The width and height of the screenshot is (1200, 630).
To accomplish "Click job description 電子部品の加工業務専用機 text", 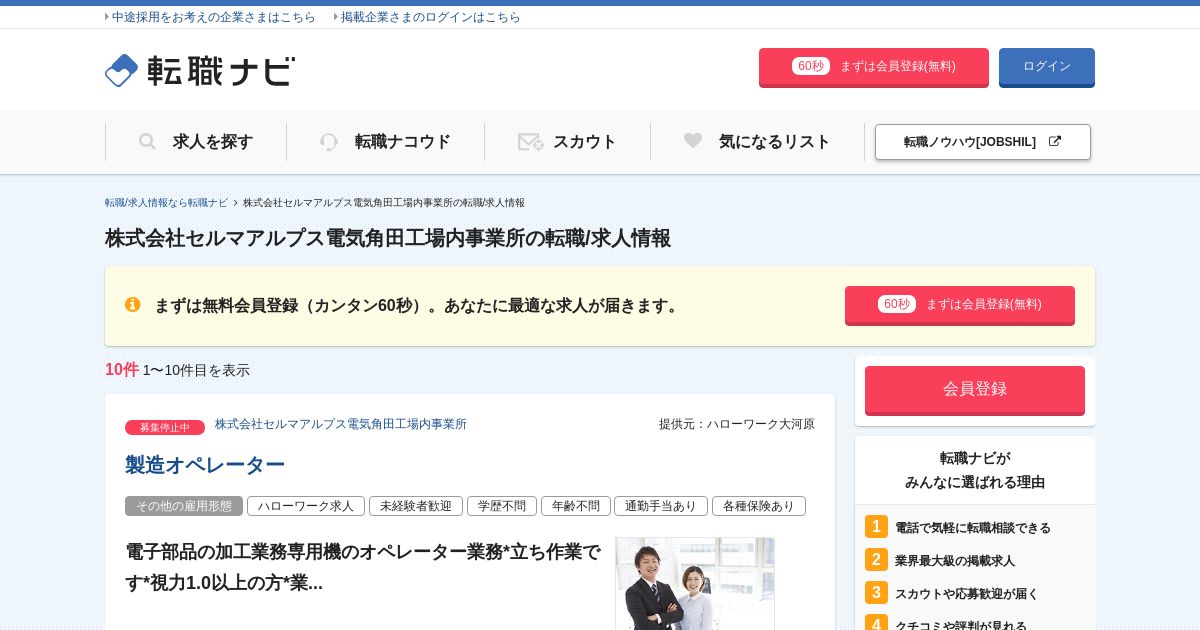I will [x=363, y=567].
